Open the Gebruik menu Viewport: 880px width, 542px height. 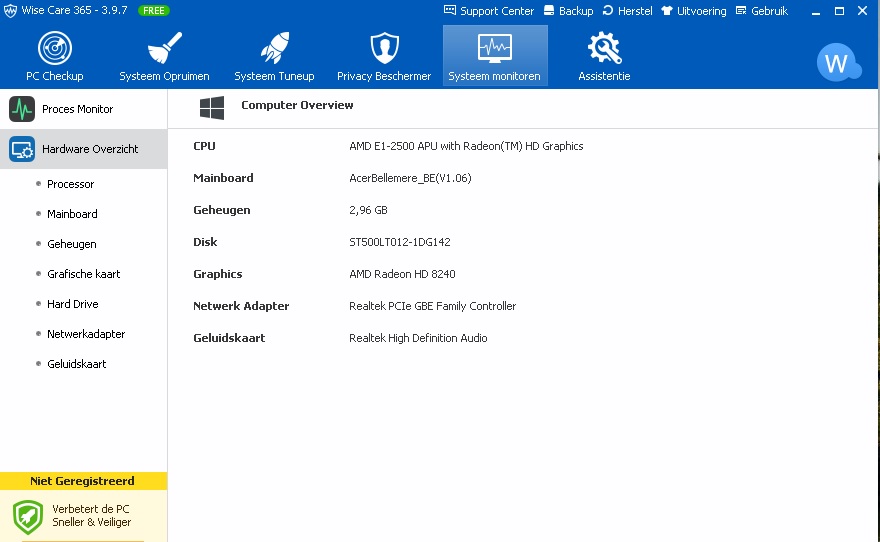(762, 11)
